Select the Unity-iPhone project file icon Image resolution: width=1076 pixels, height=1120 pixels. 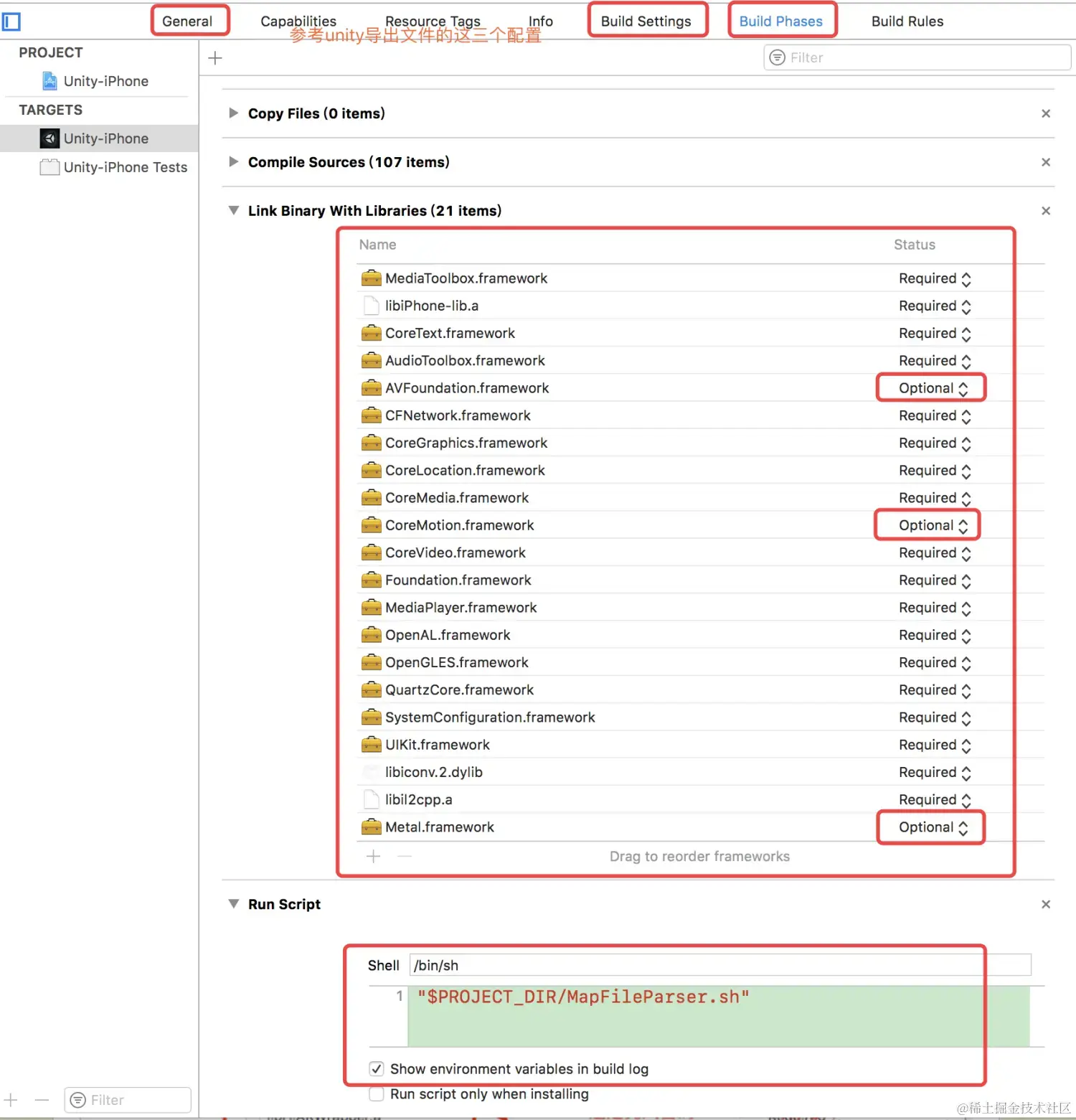point(49,81)
